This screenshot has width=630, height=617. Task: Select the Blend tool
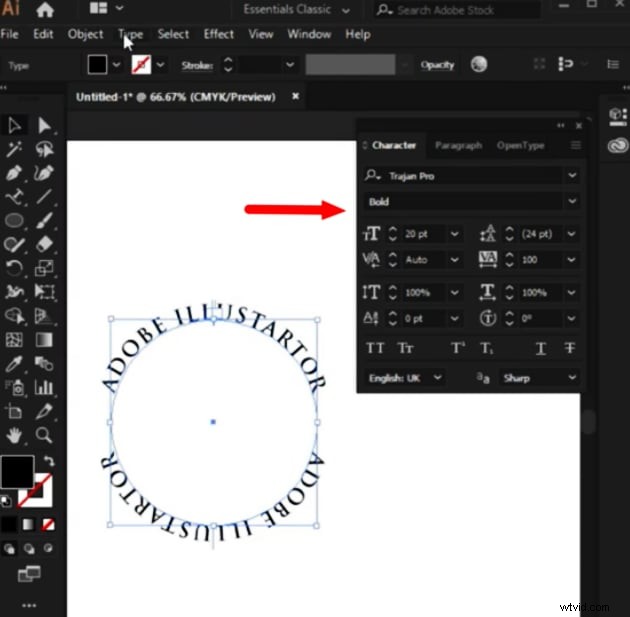44,364
